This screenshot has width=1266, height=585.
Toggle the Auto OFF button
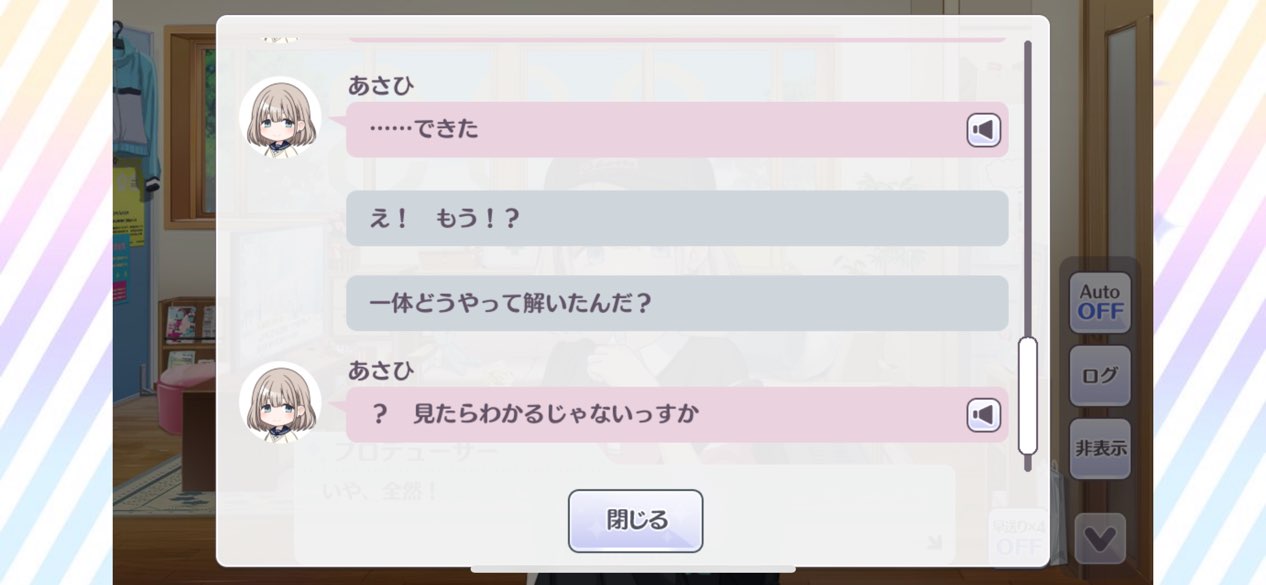click(1100, 302)
